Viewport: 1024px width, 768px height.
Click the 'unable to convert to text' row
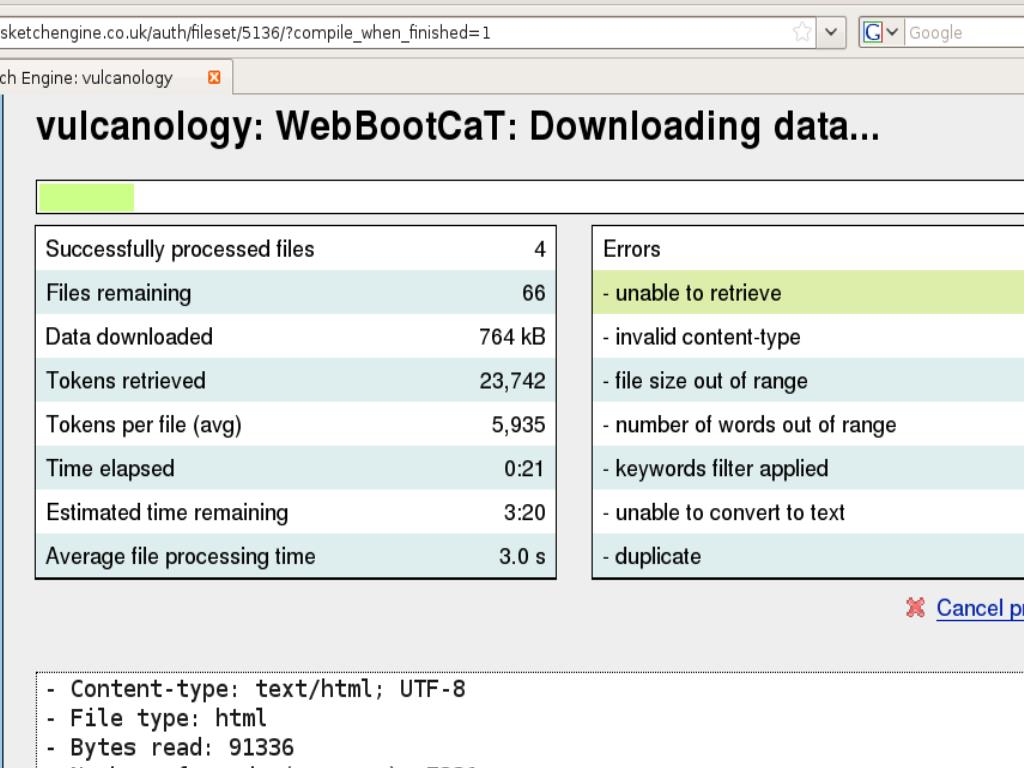click(x=808, y=512)
